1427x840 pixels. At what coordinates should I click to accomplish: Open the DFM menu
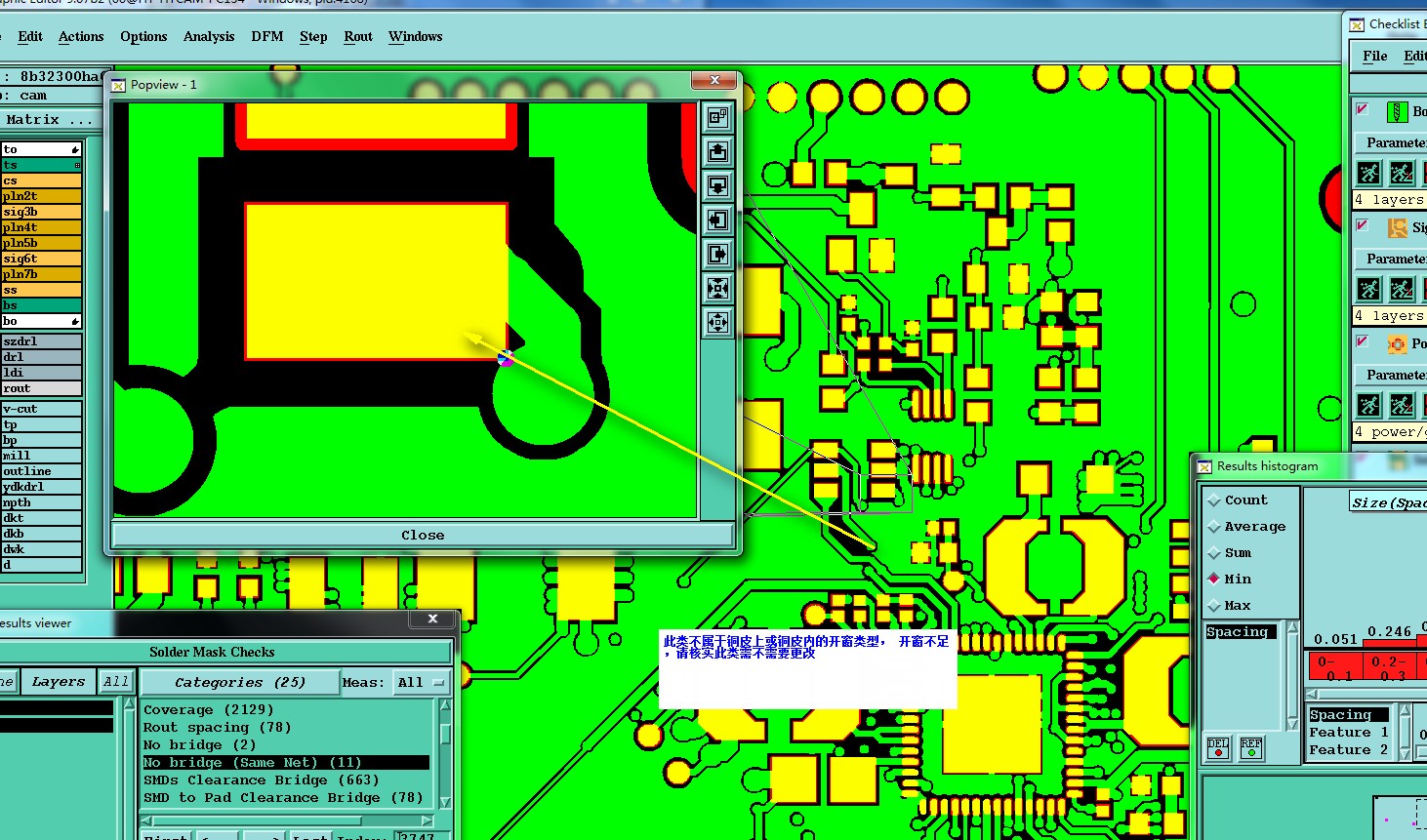(267, 37)
